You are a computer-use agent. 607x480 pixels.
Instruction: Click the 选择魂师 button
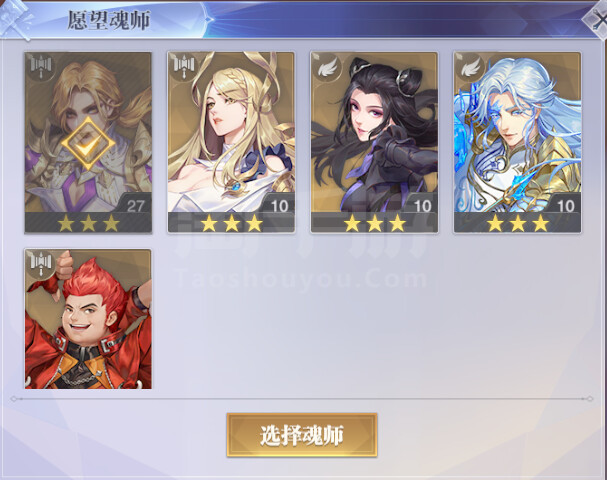(302, 435)
